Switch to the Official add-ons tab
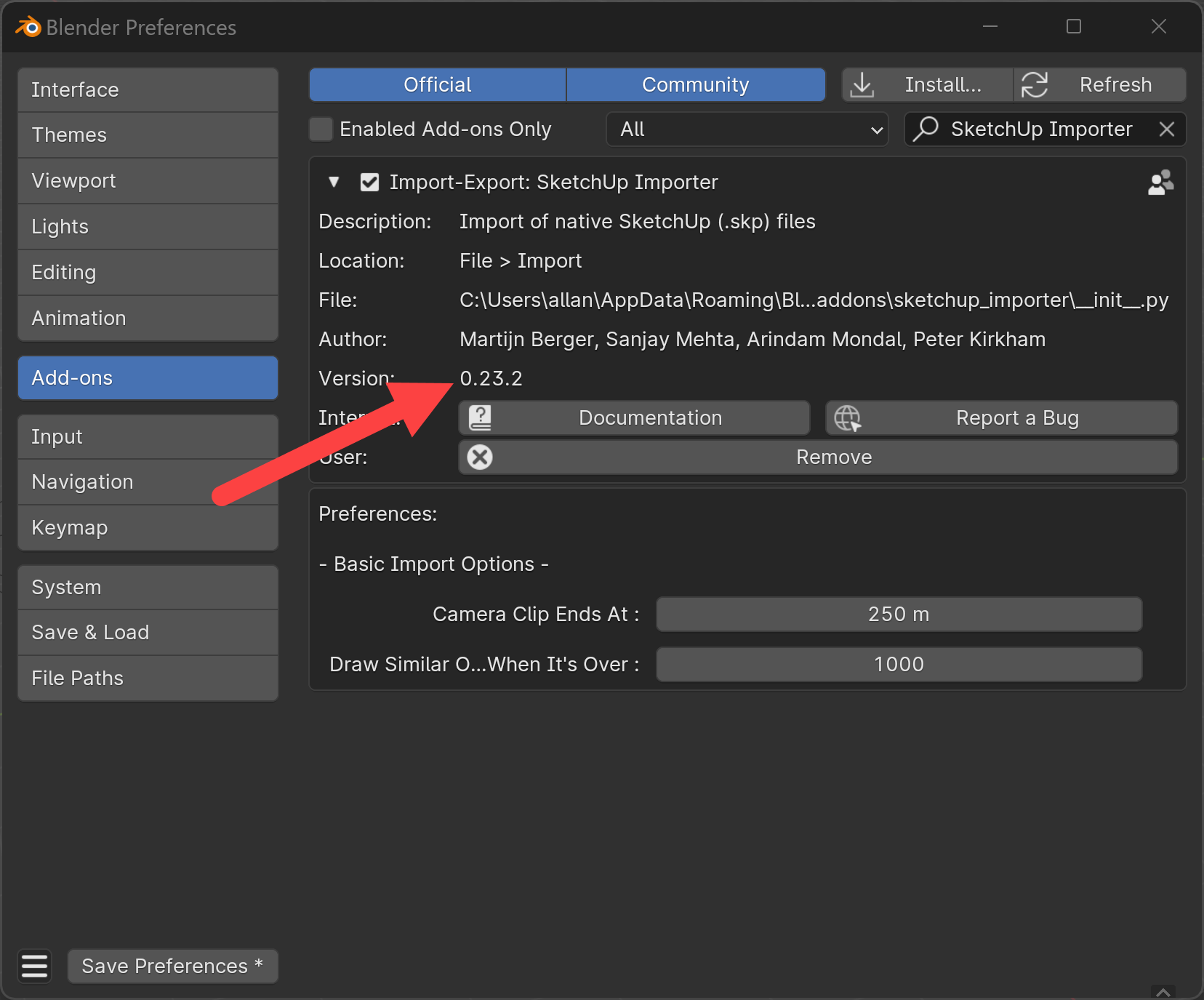 436,84
